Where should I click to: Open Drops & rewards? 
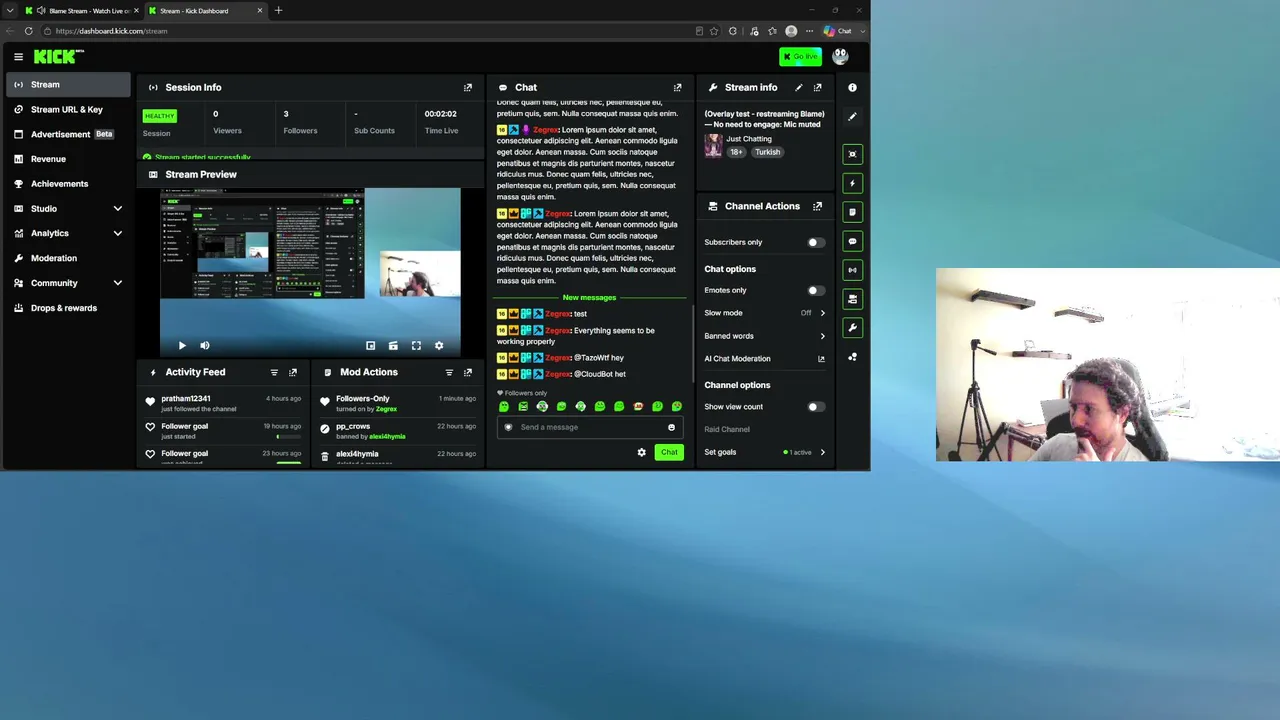[x=68, y=308]
